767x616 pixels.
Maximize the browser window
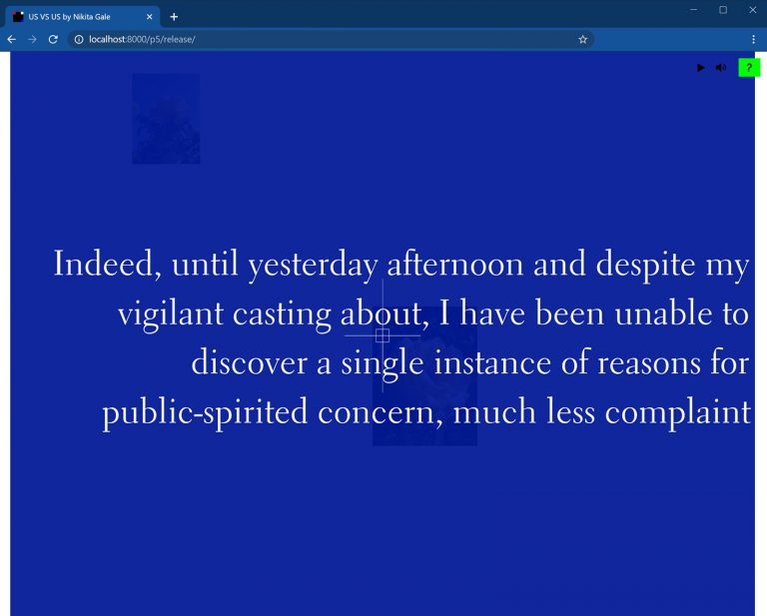(x=723, y=10)
